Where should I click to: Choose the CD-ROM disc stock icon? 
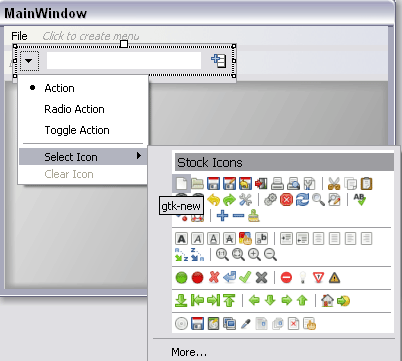(181, 324)
